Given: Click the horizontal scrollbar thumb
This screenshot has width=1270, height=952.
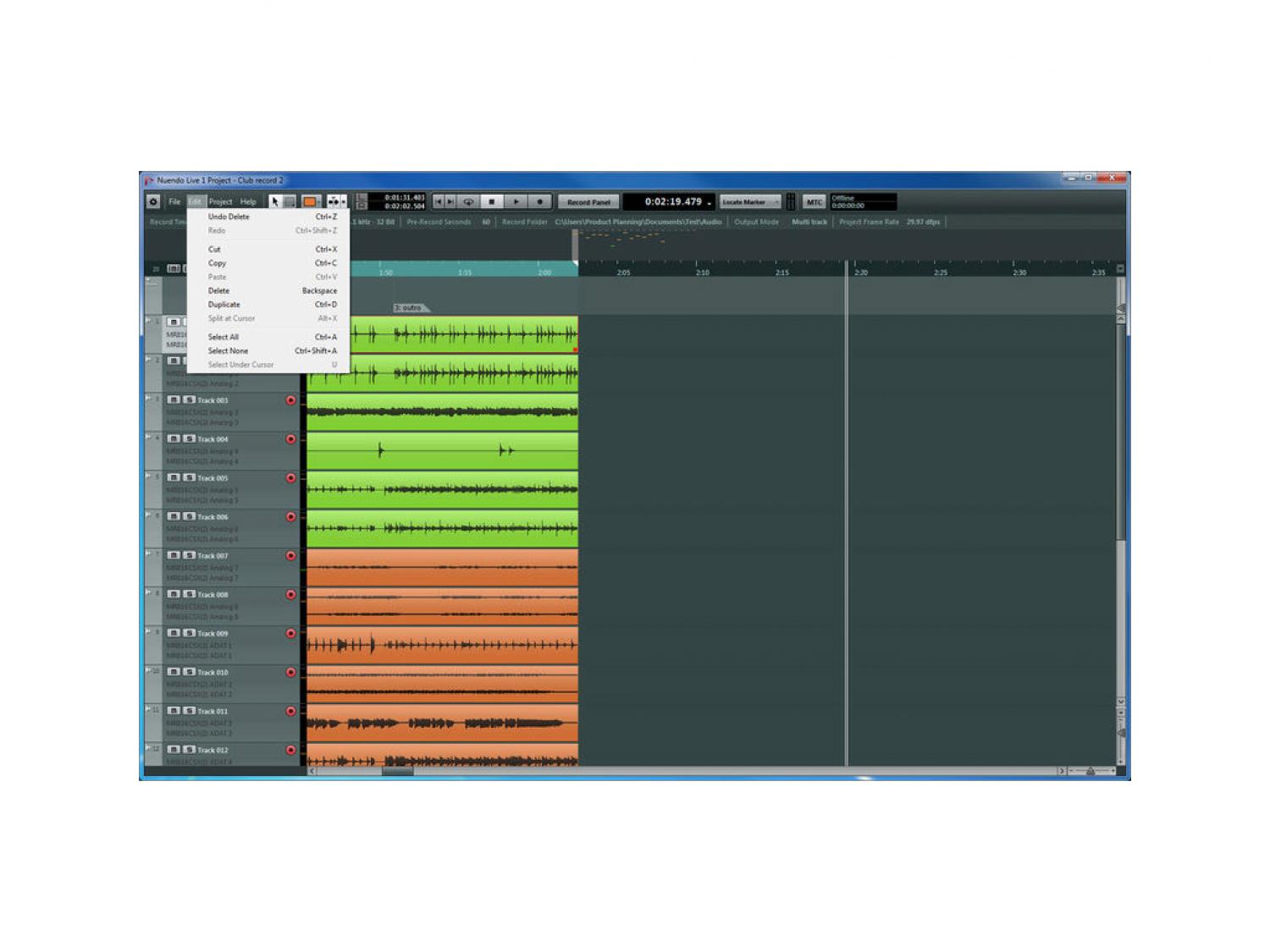Looking at the screenshot, I should point(397,771).
